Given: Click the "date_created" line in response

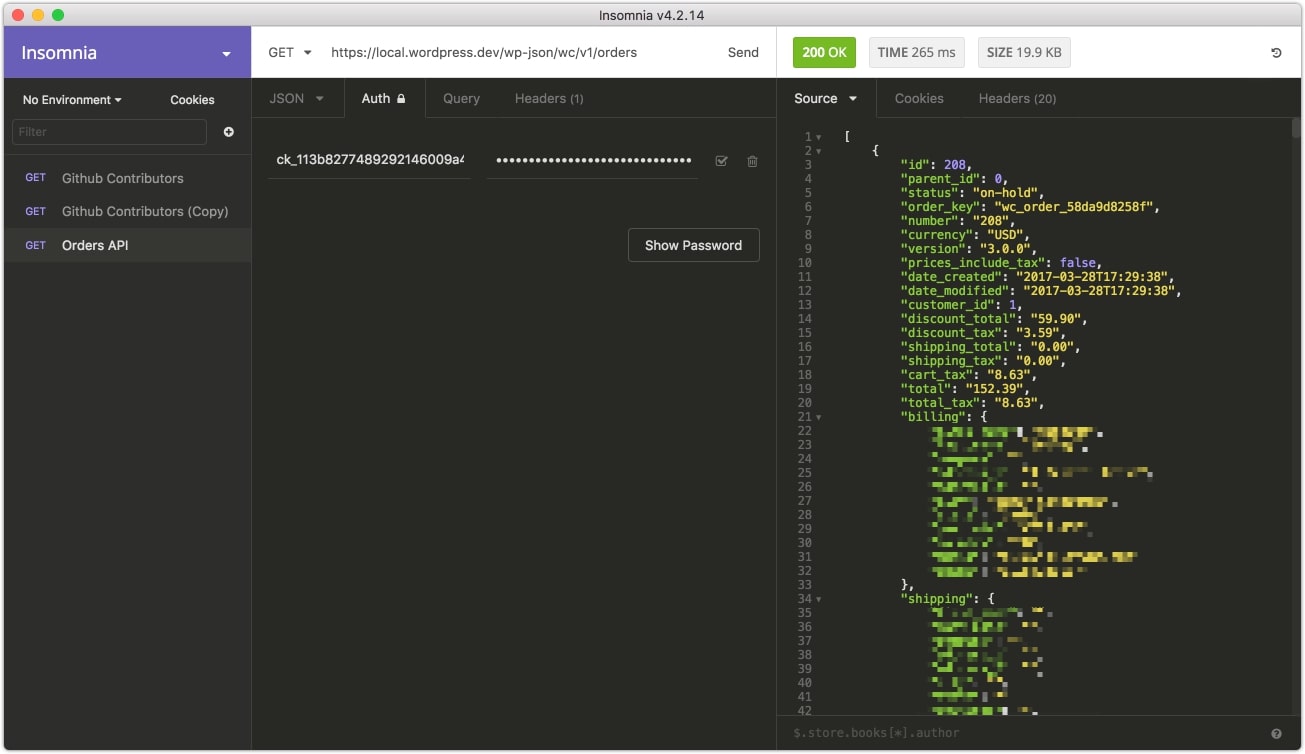Looking at the screenshot, I should [x=1039, y=277].
